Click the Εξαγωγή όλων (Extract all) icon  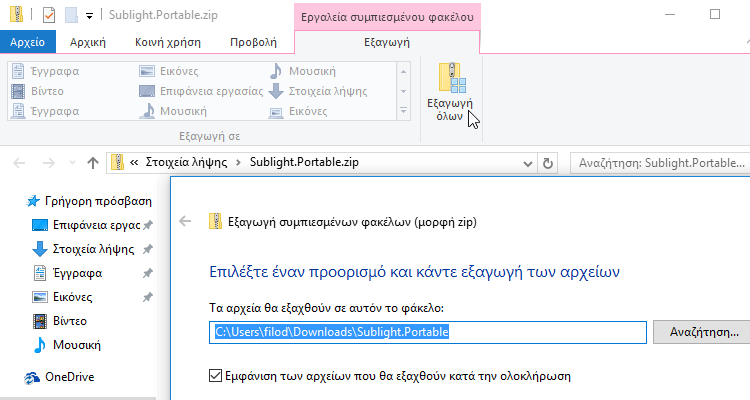(452, 77)
